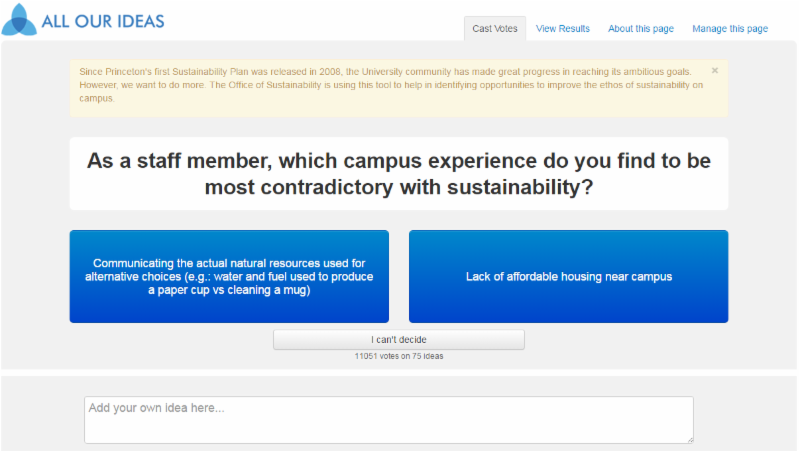800x451 pixels.
Task: Click the 11051 votes on 75 ideas text
Action: pos(399,356)
